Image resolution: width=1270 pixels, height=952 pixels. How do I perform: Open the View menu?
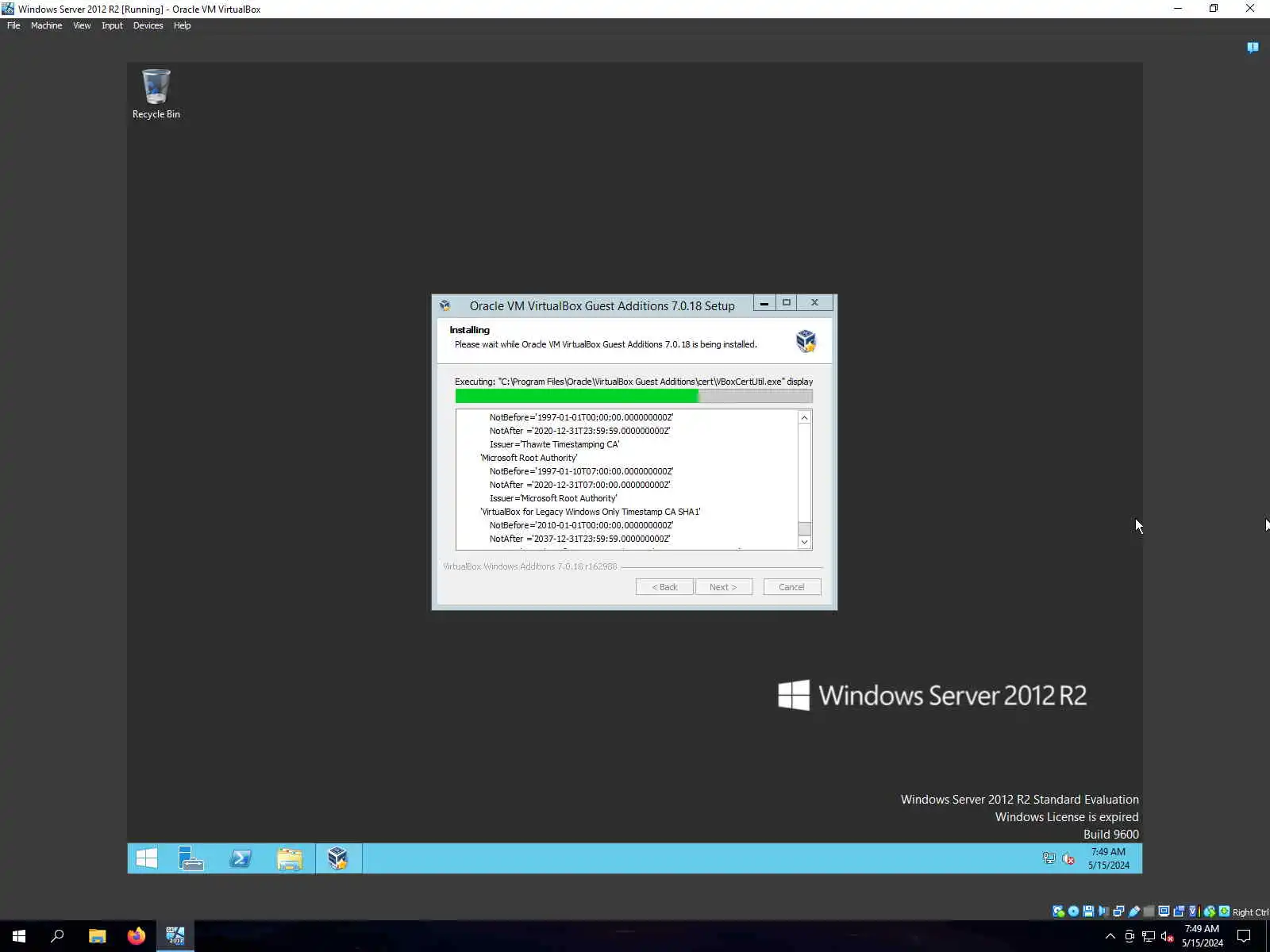tap(82, 25)
